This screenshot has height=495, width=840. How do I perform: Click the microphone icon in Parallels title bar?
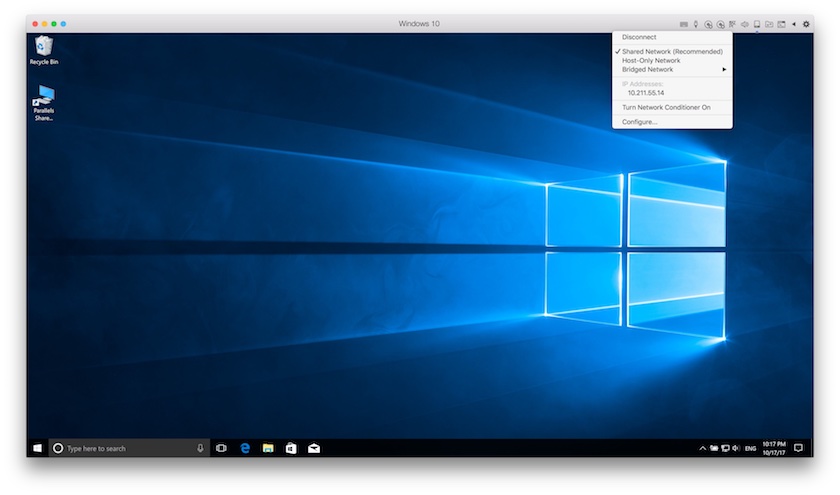696,24
